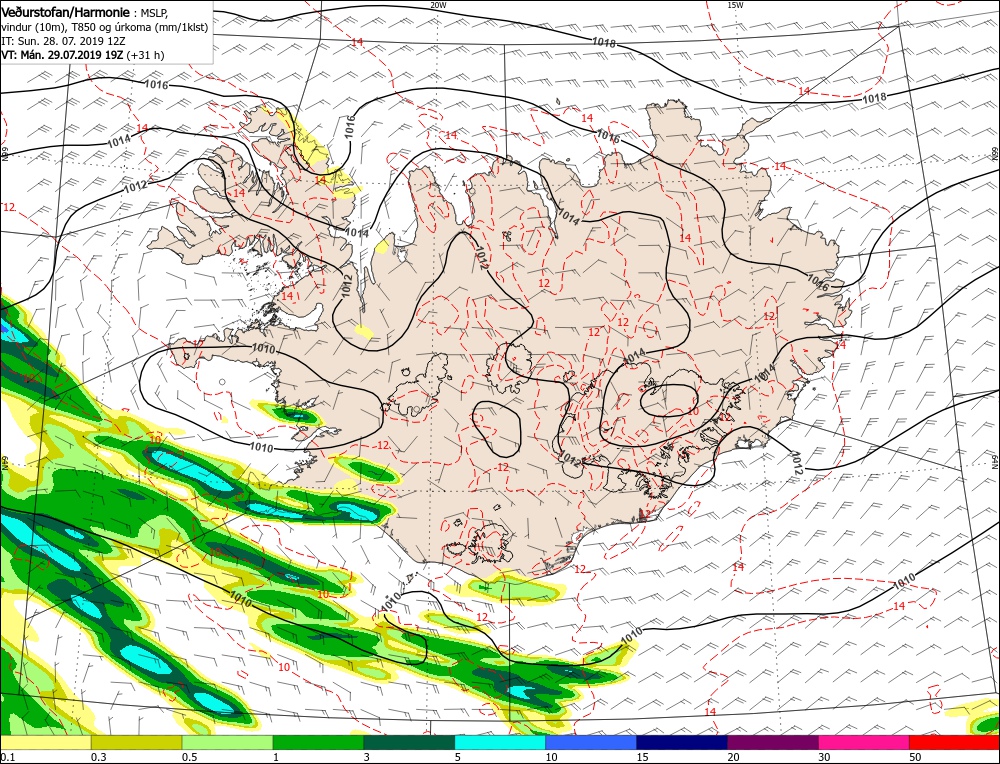Select the medium green 1–3 legend swatch
This screenshot has height=764, width=1000.
[318, 742]
